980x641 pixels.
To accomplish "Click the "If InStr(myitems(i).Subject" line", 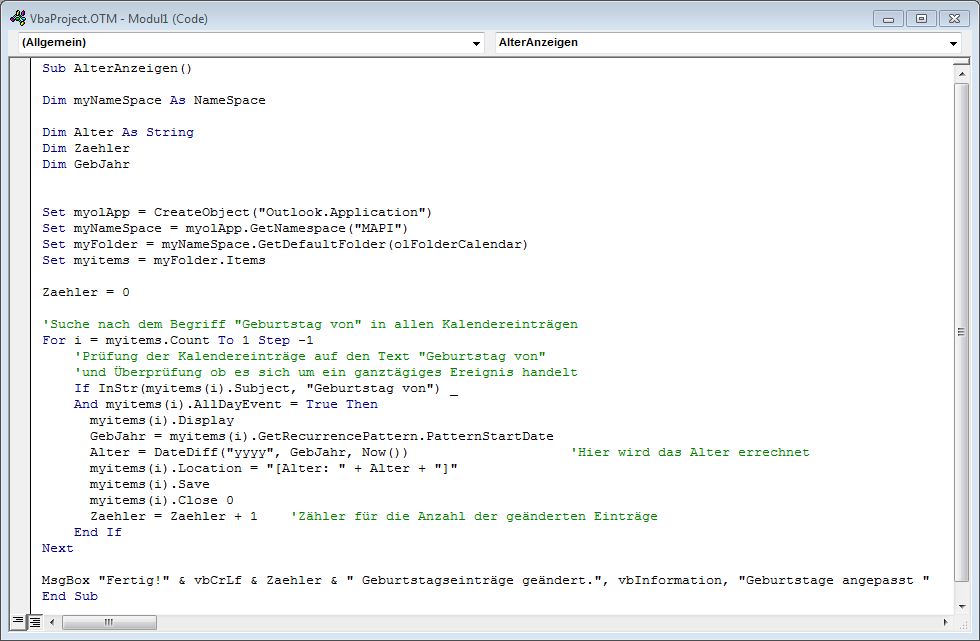I will tap(266, 389).
